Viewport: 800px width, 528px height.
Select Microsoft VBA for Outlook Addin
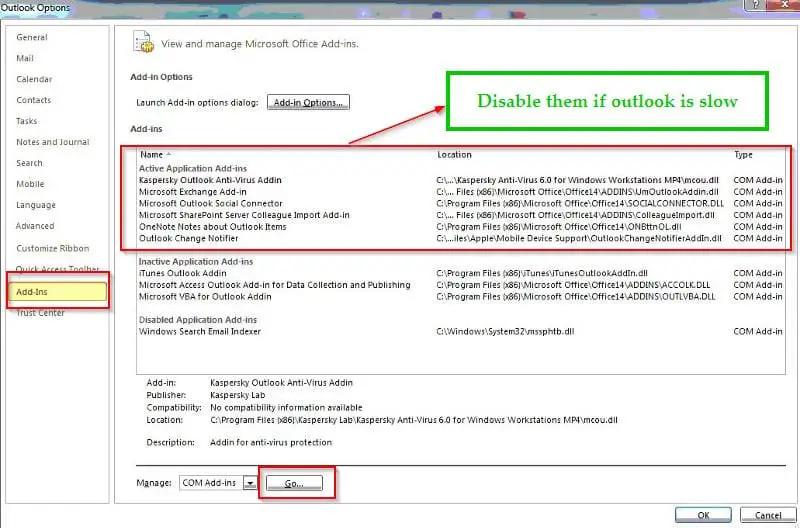(460, 297)
